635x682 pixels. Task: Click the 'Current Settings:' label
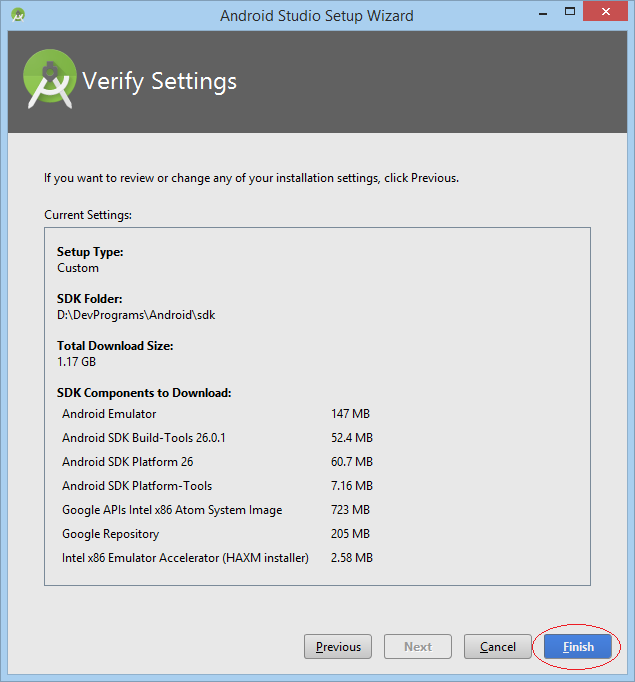88,215
